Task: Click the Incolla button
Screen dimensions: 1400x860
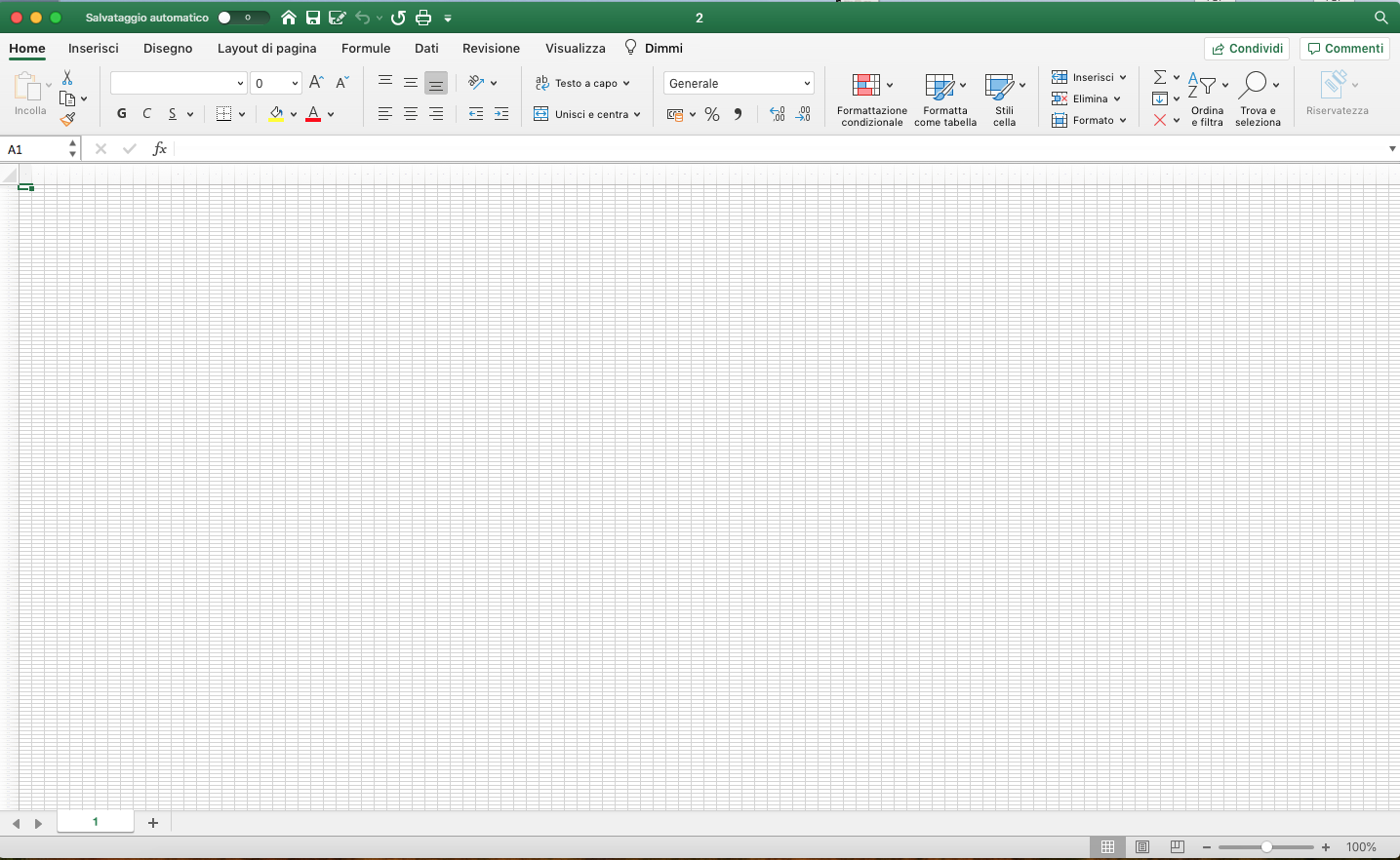Action: coord(29,93)
